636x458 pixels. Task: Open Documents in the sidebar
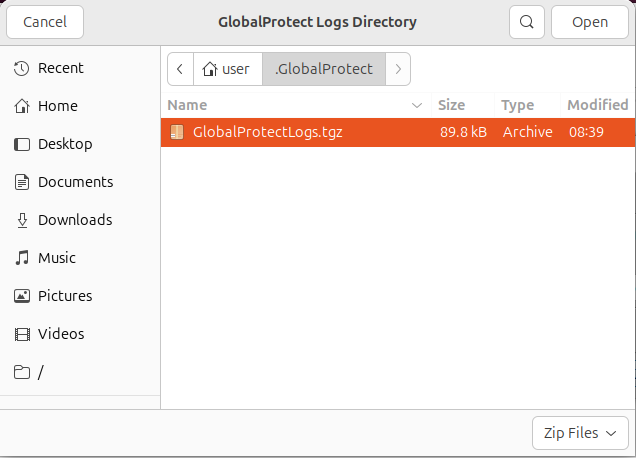80,182
